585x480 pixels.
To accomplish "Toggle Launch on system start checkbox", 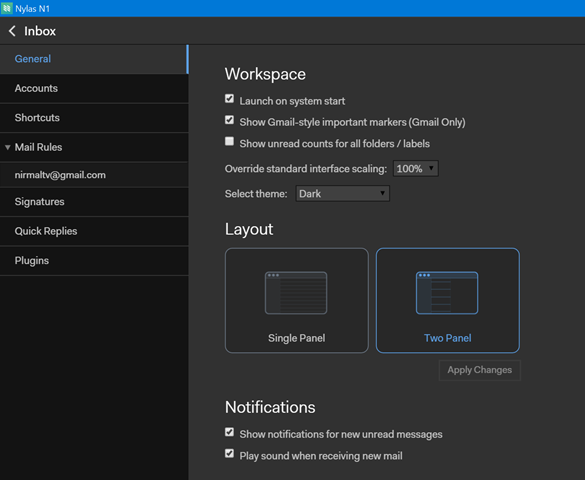I will 229,99.
